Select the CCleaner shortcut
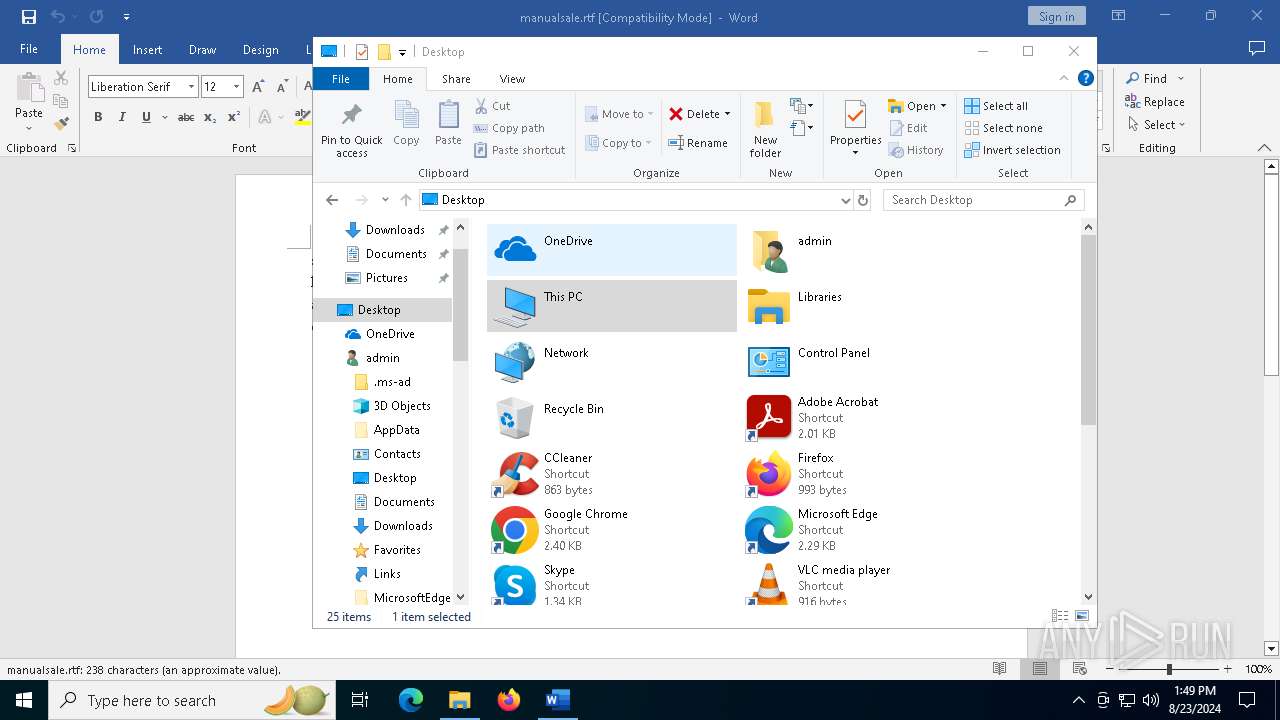The width and height of the screenshot is (1280, 720). (x=612, y=474)
